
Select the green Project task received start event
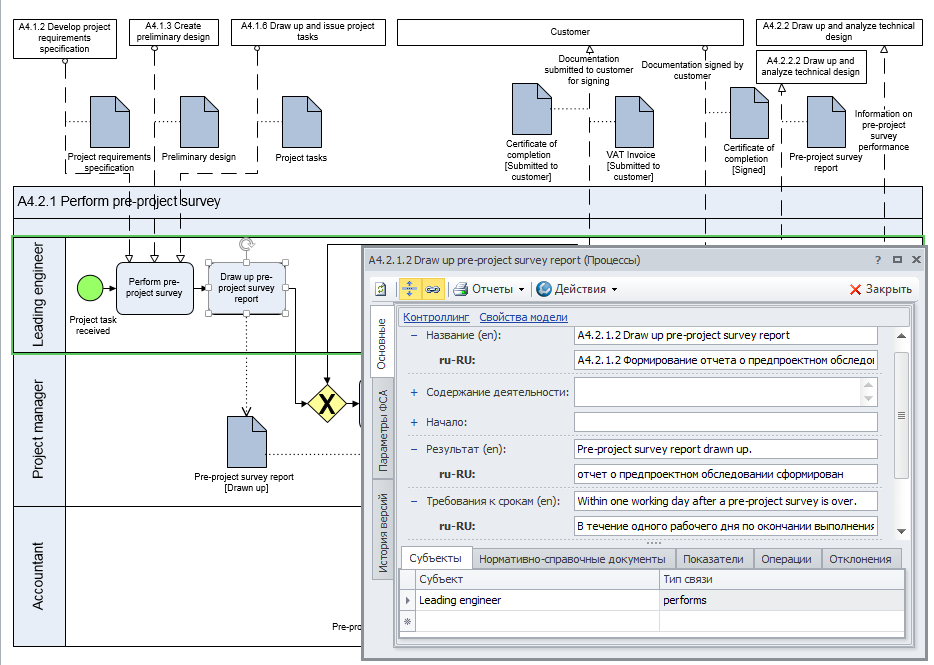(91, 288)
